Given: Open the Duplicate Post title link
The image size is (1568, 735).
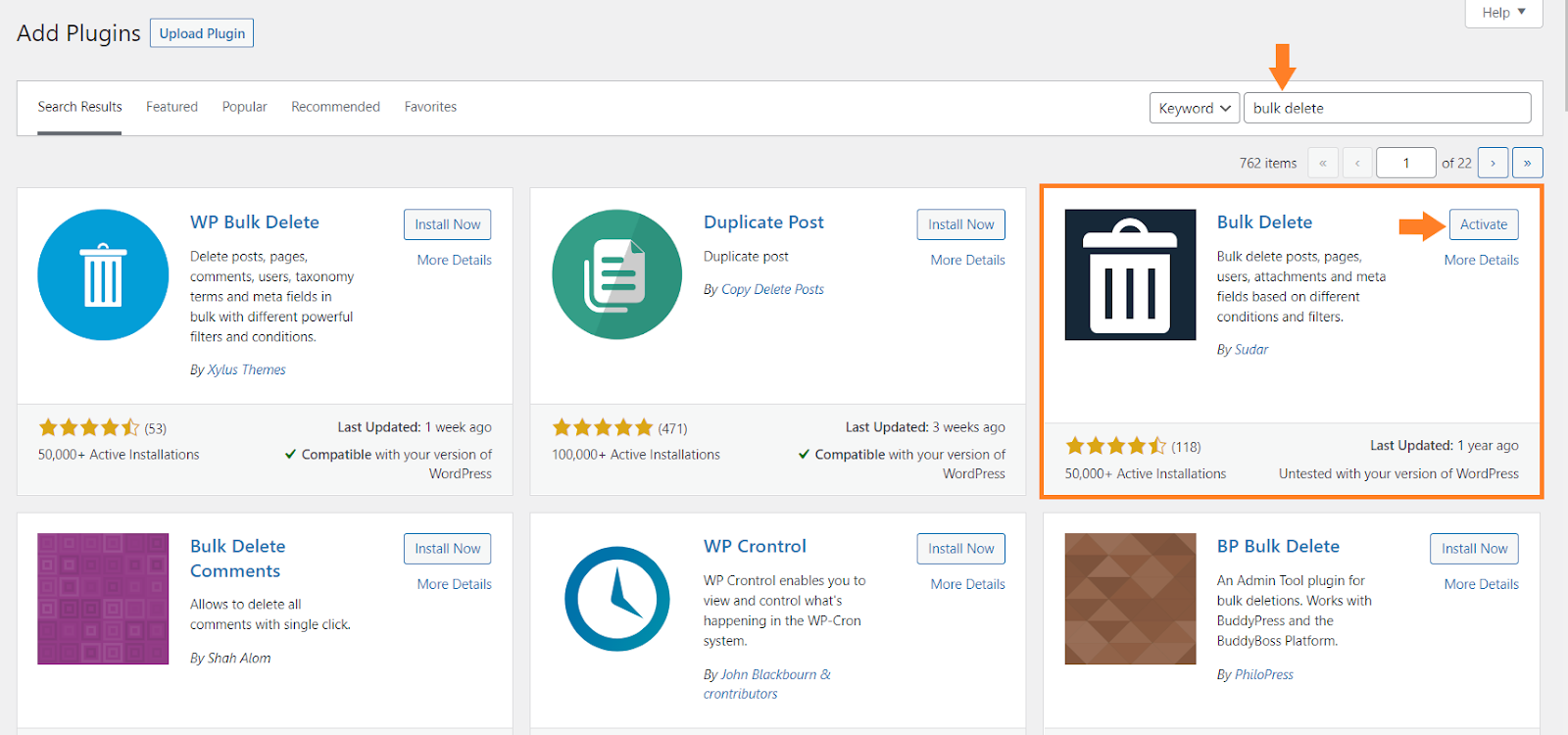Looking at the screenshot, I should (763, 222).
